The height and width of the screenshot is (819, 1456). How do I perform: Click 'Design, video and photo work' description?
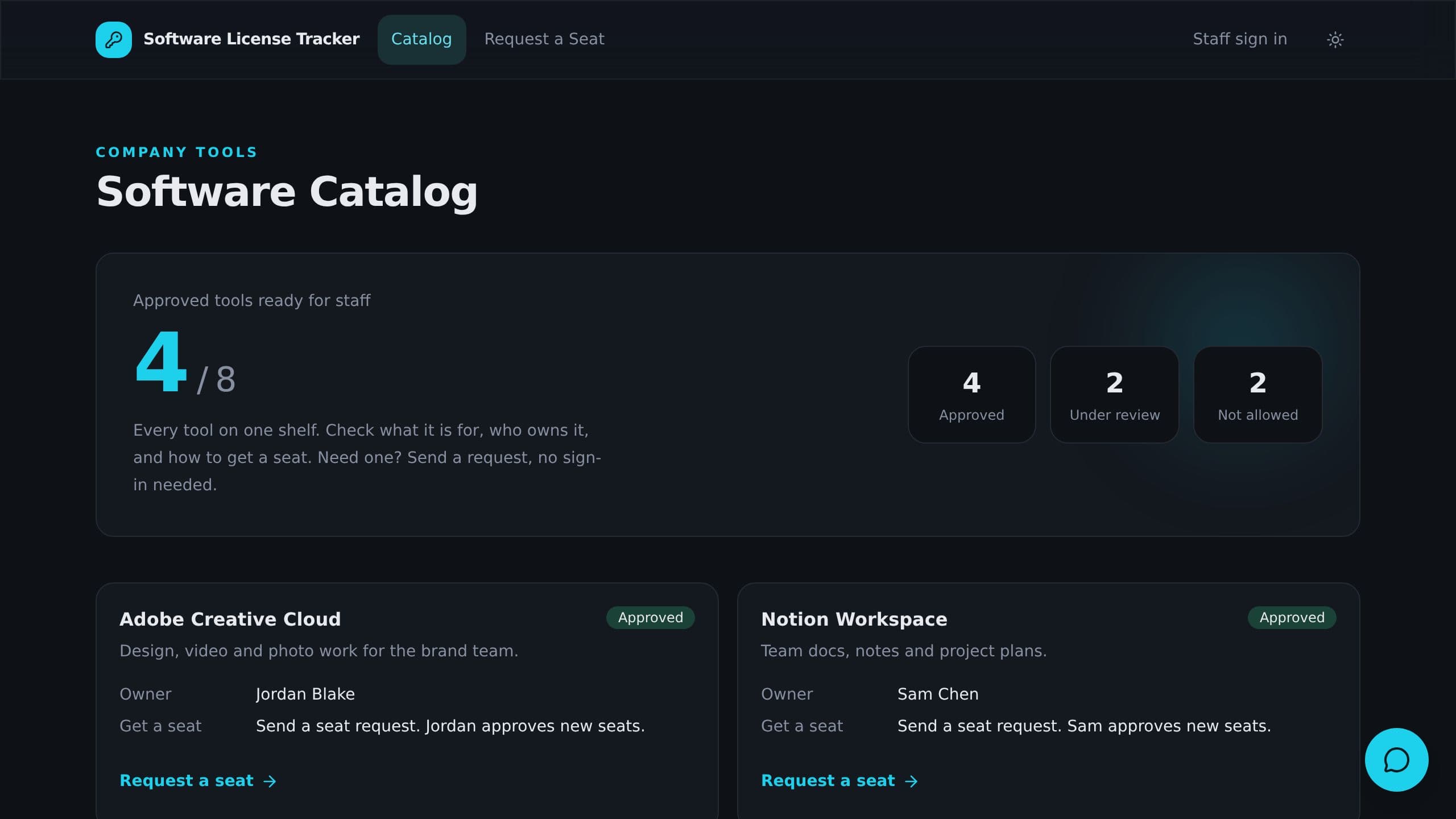[318, 651]
